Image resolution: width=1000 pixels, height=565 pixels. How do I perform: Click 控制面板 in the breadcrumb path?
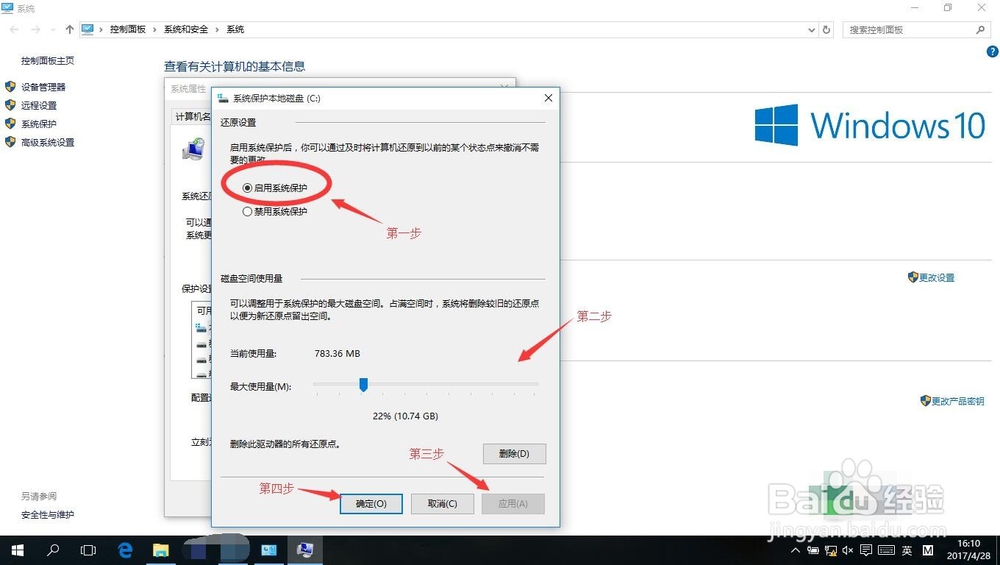(128, 29)
